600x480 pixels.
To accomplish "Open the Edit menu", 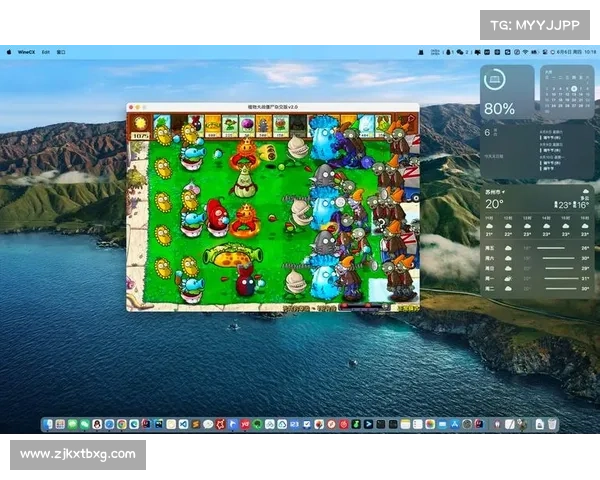I will (46, 52).
